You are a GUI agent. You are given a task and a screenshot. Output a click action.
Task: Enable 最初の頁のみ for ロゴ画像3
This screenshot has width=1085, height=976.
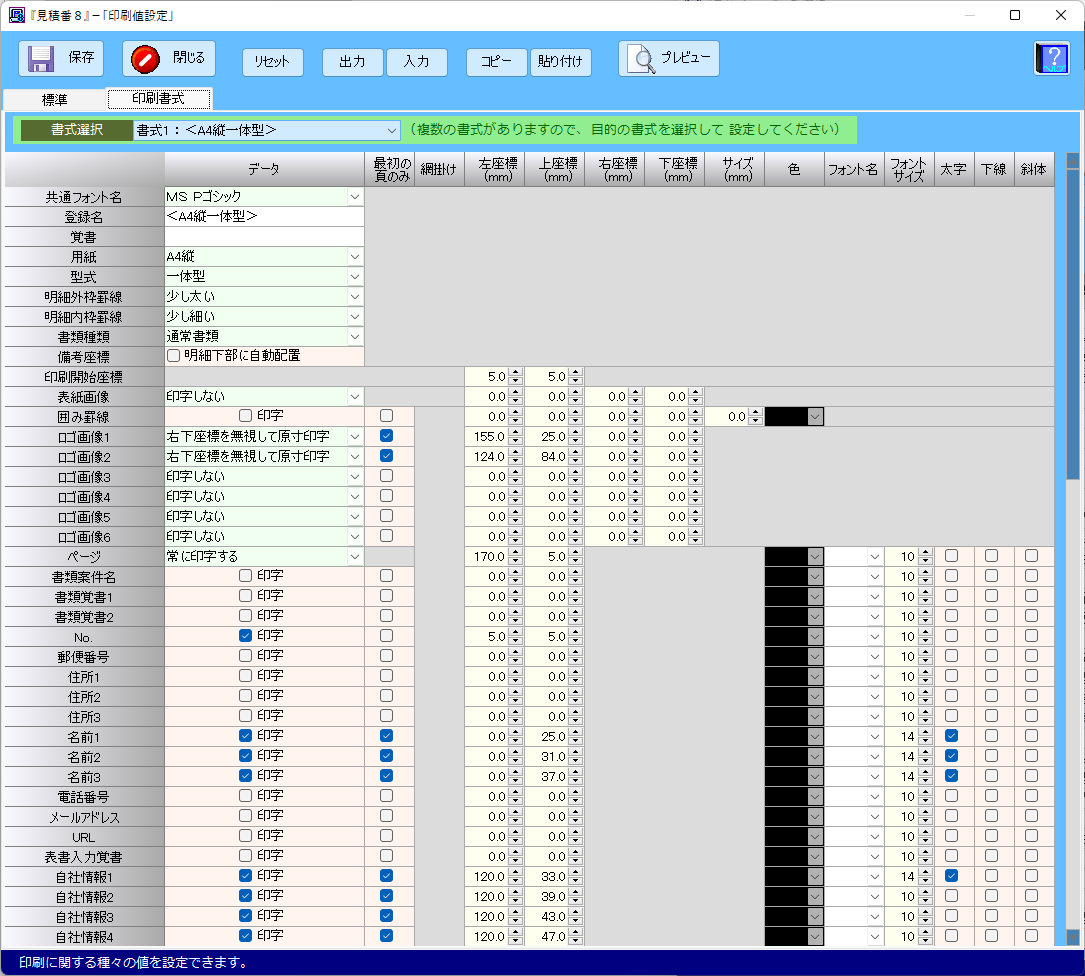(387, 476)
